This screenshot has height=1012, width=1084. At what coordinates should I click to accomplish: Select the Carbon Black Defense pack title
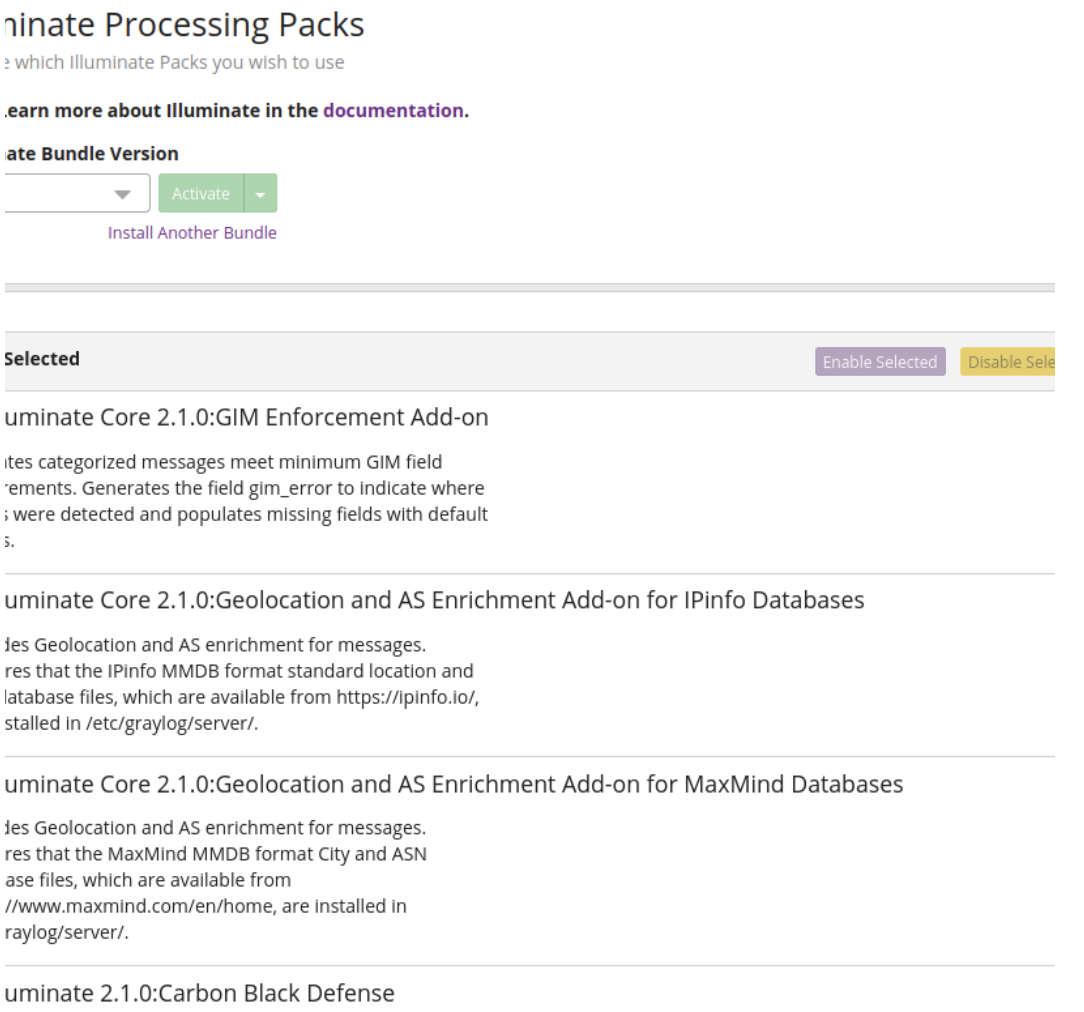[200, 993]
